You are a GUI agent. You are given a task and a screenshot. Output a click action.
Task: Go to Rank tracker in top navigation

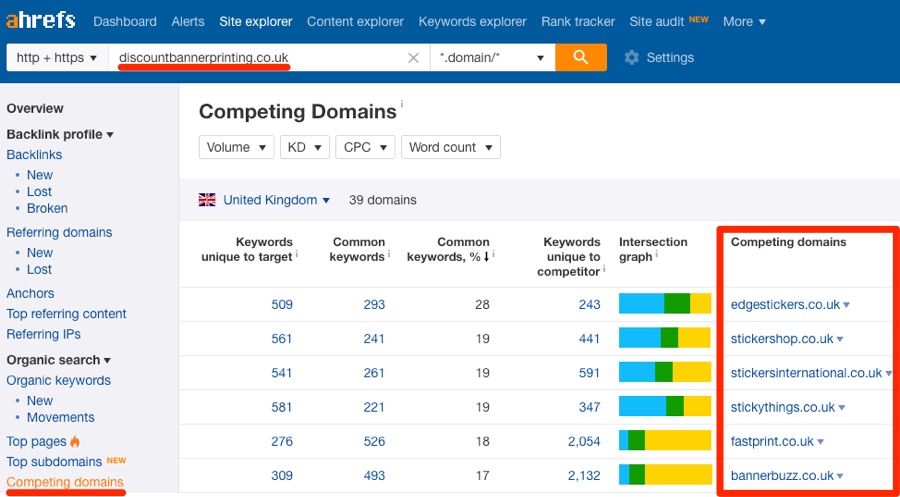(x=579, y=21)
